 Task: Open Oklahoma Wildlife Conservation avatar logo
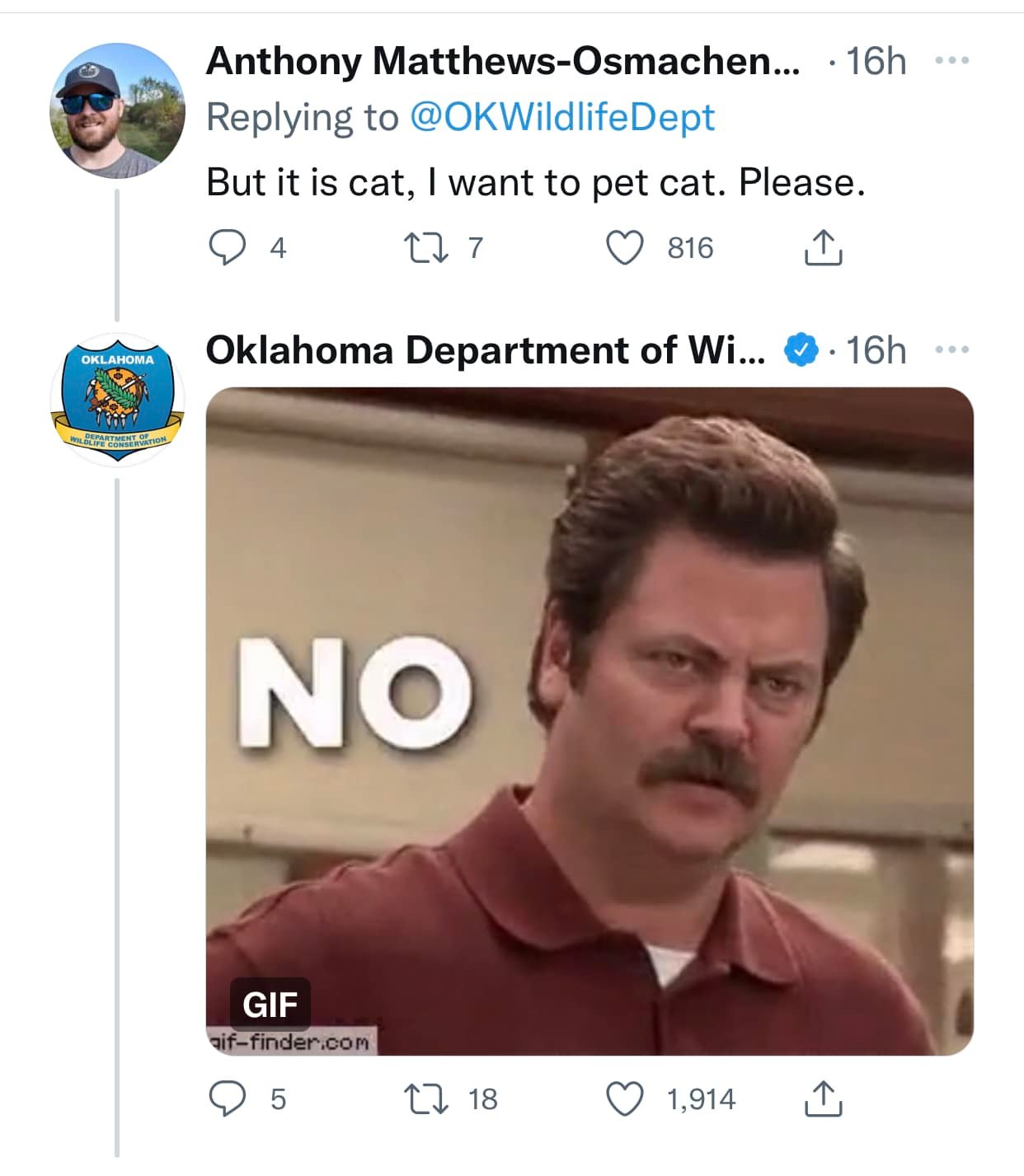coord(117,400)
